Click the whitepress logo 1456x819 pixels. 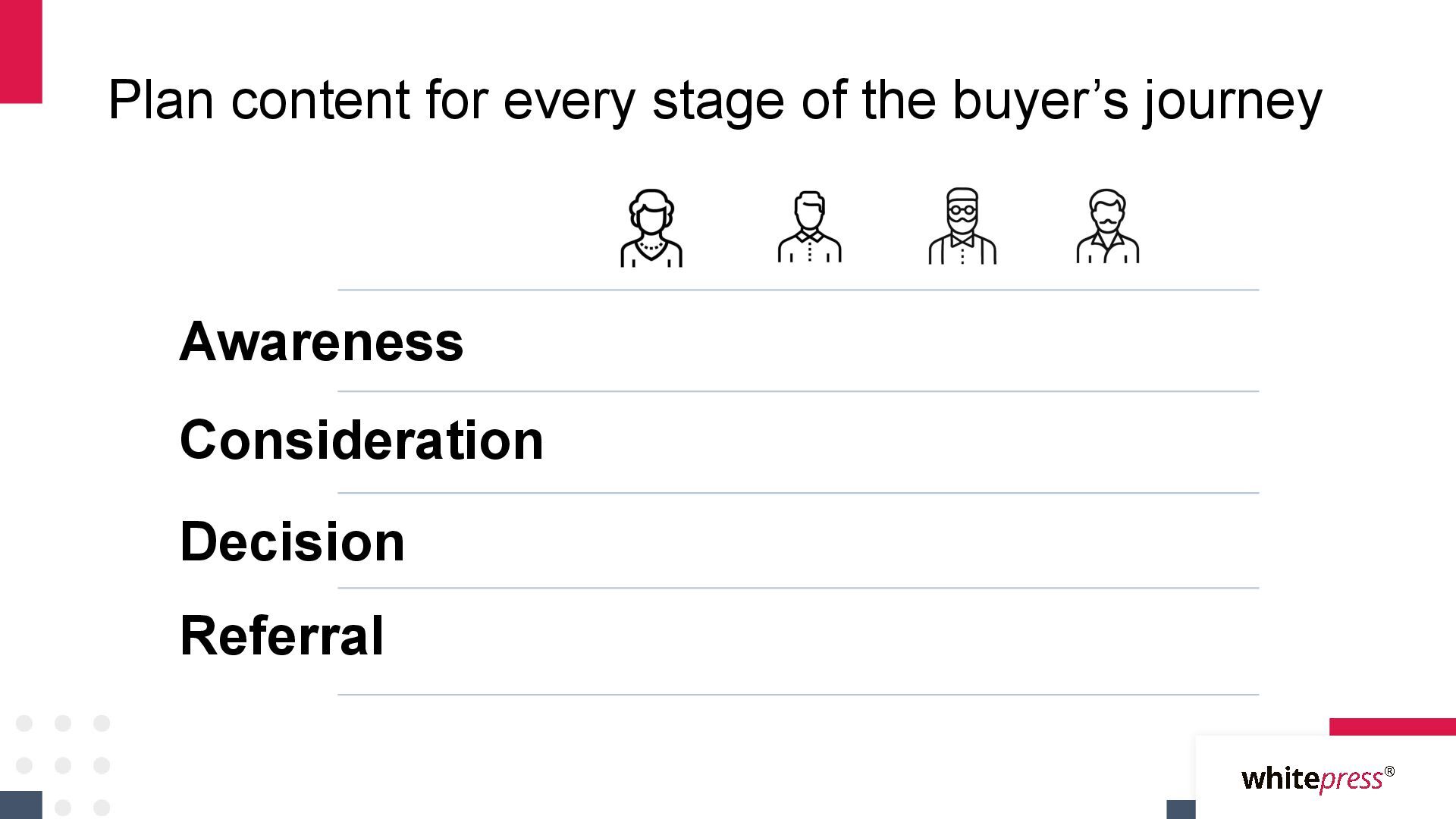tap(1318, 779)
